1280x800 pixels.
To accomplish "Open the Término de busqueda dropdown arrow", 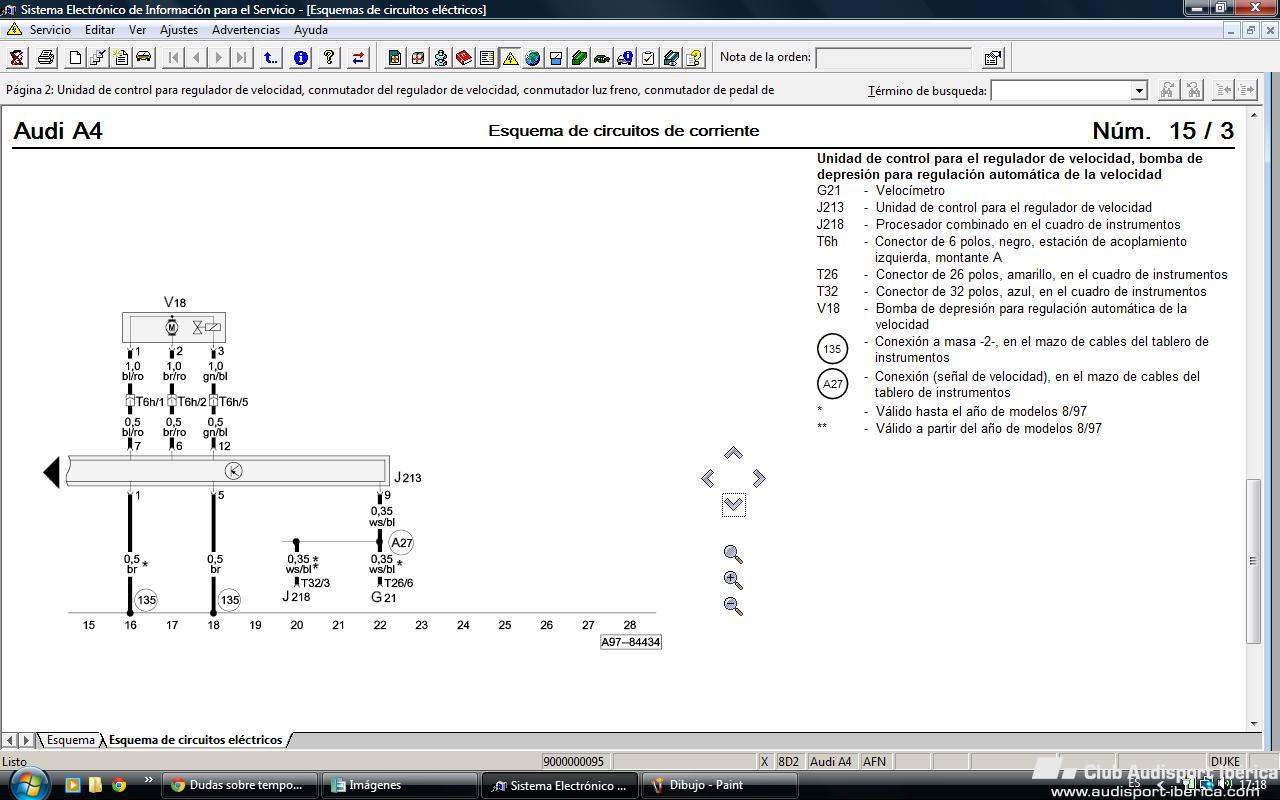I will 1138,91.
